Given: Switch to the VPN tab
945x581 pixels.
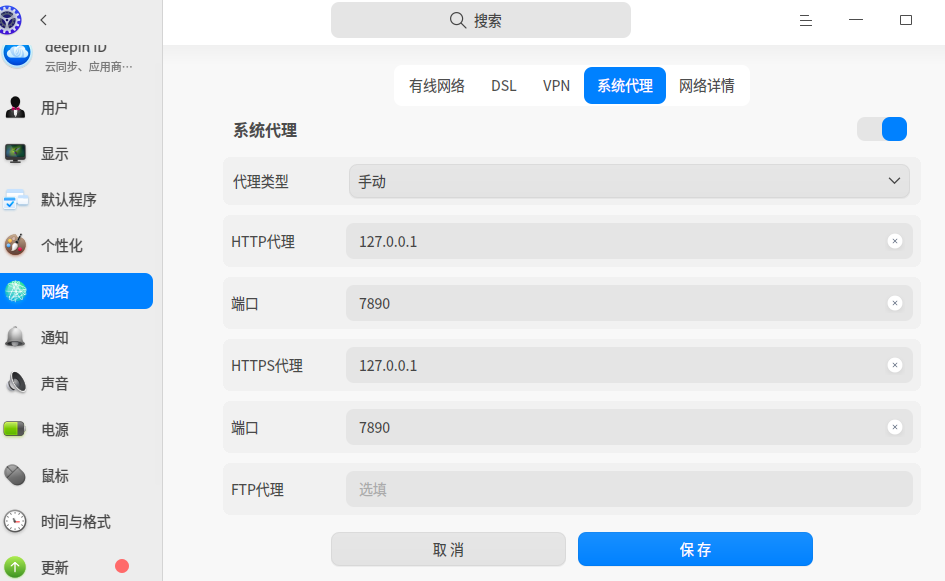Looking at the screenshot, I should [556, 86].
